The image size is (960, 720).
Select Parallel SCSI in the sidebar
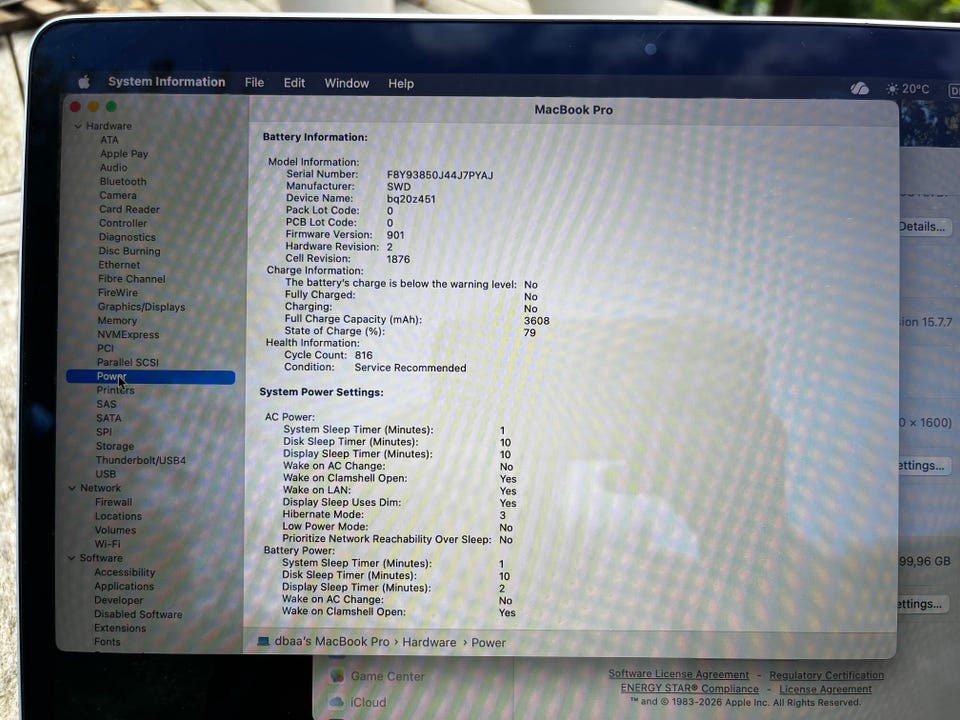128,362
